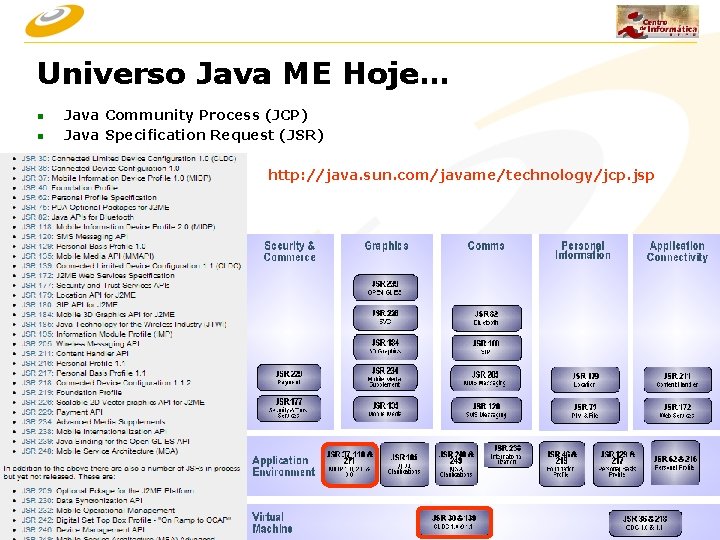Select the JSR 177 Security & Trust Services box
Viewport: 720px width, 540px height.
(289, 408)
